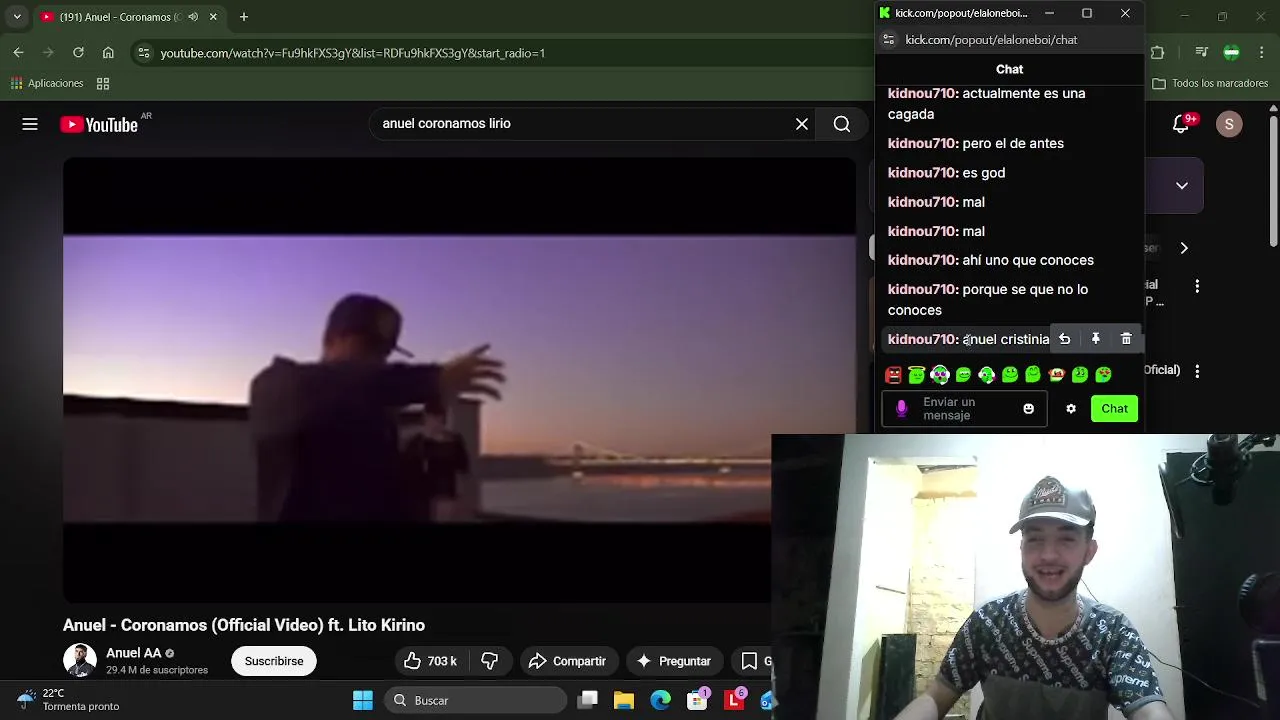Click the Preguntar button
The image size is (1280, 720).
click(x=673, y=661)
